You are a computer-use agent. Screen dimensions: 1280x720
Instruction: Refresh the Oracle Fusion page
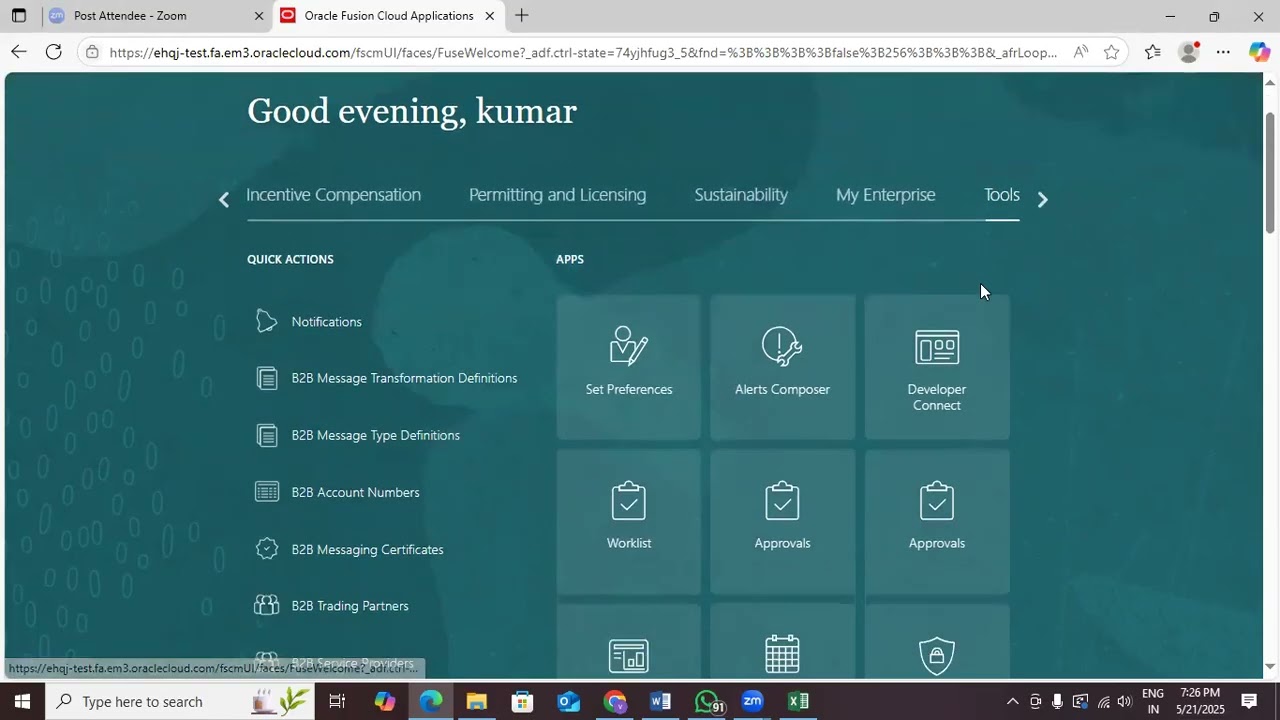click(54, 52)
